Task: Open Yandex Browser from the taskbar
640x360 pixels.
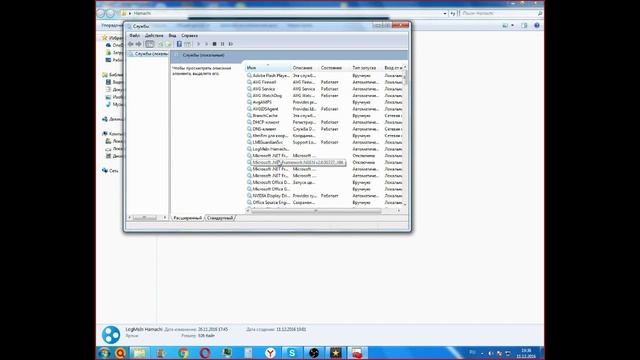Action: click(270, 353)
